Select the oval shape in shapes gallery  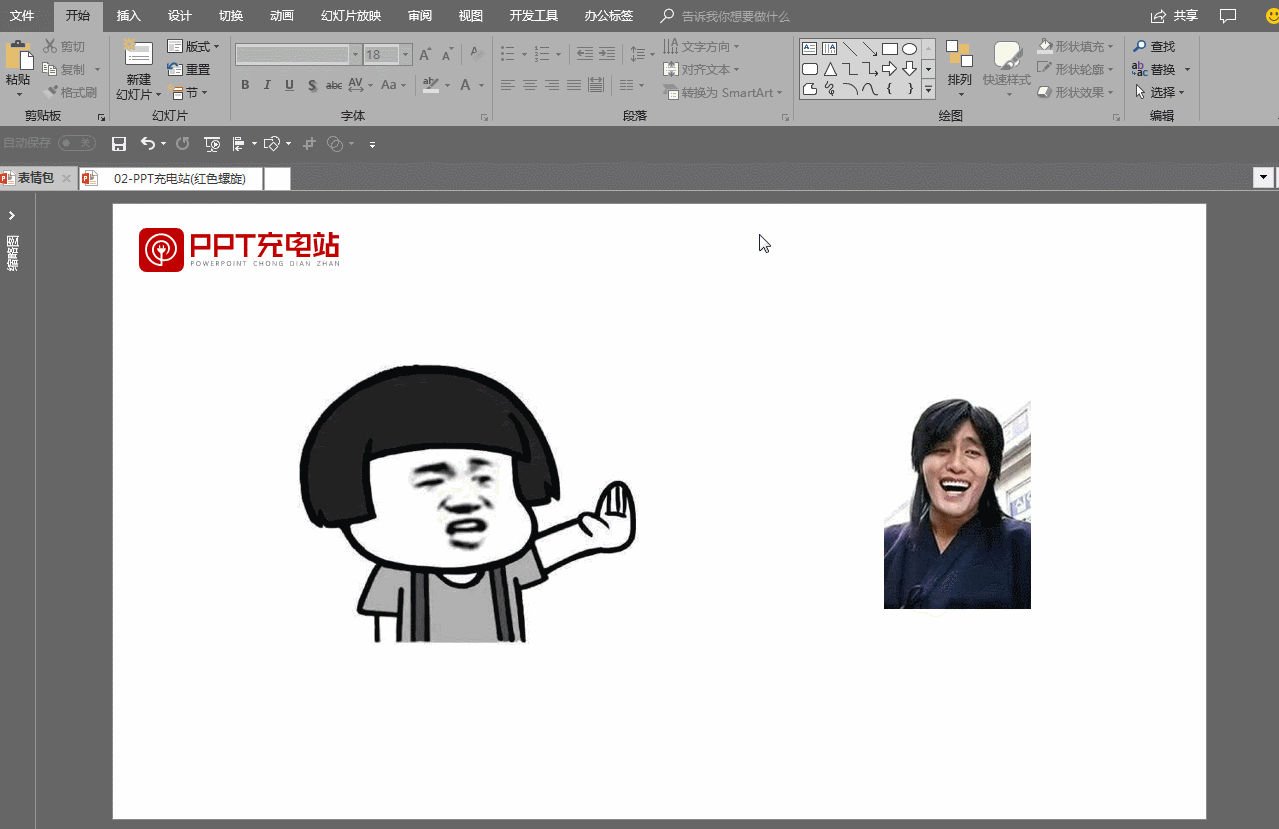(x=909, y=49)
